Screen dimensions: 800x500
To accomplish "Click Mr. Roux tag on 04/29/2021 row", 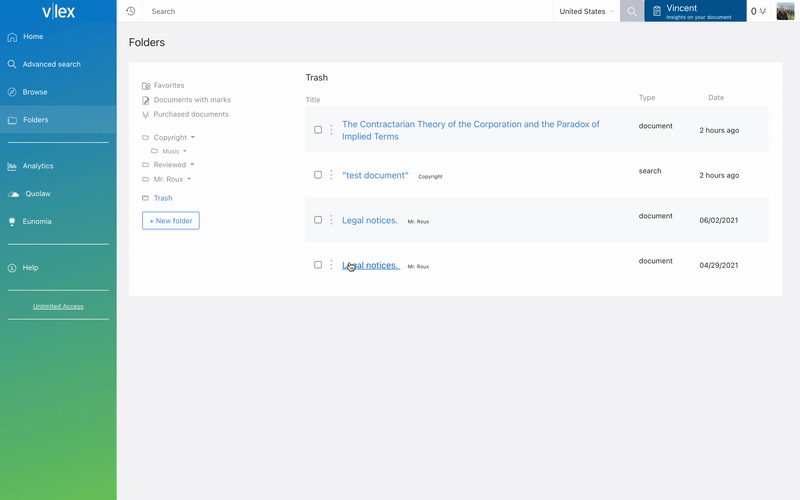I will (418, 266).
